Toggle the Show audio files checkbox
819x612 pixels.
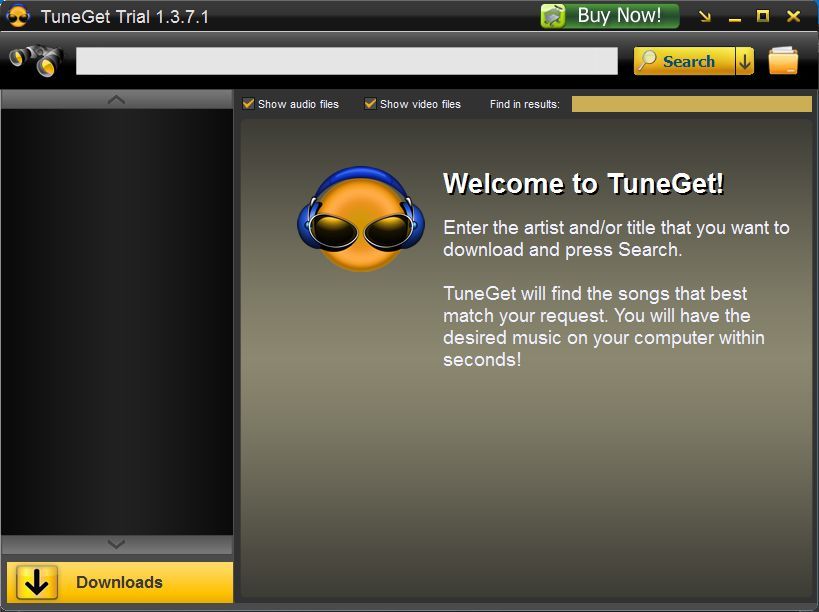[x=249, y=103]
